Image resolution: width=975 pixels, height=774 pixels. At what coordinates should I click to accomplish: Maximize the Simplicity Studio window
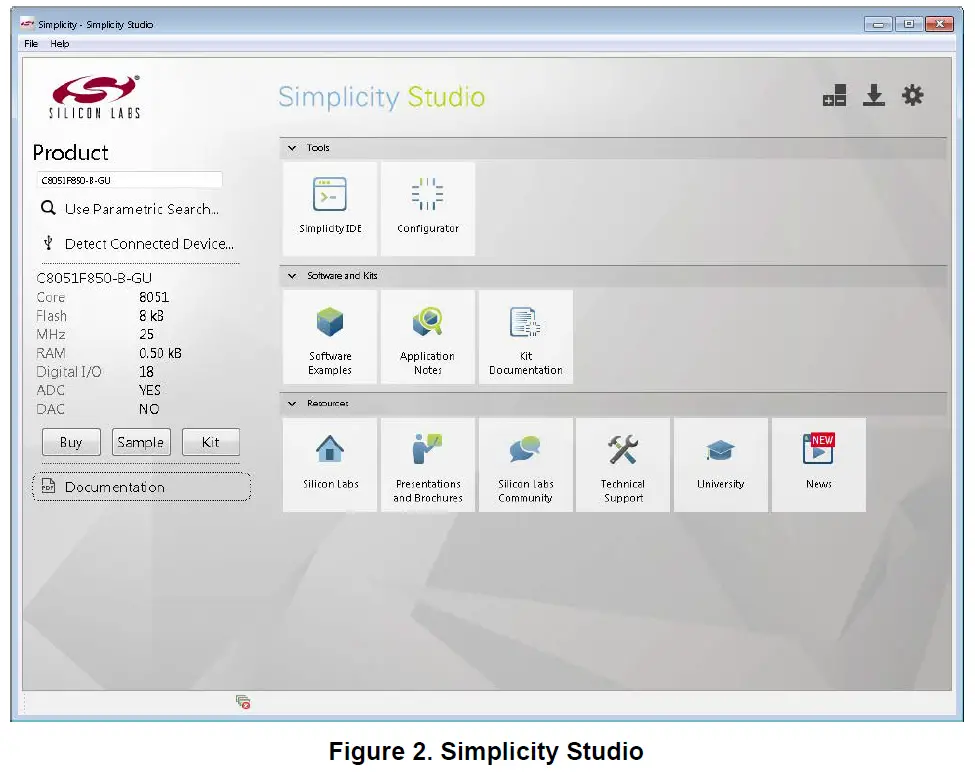point(908,24)
